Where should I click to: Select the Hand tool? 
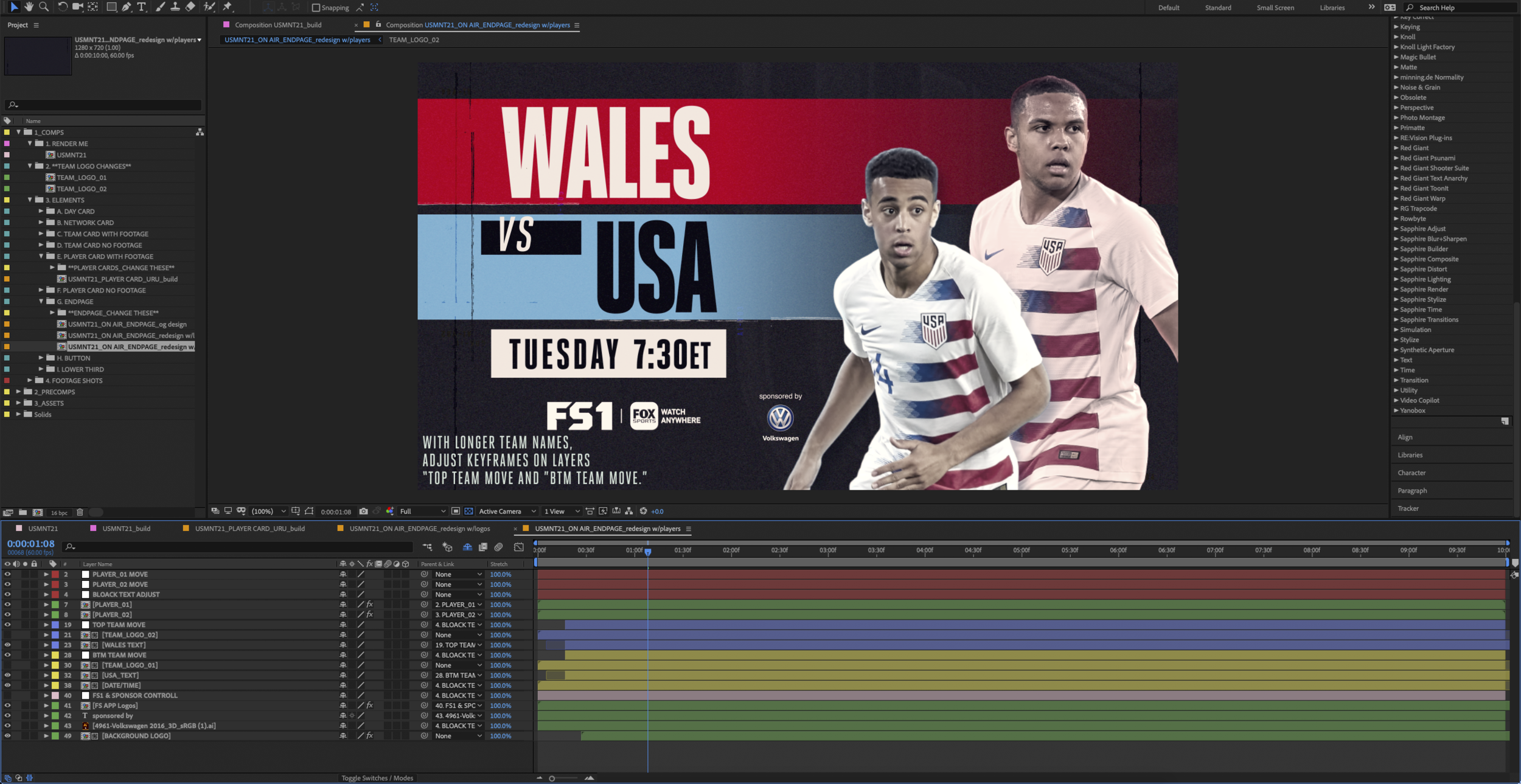coord(29,7)
